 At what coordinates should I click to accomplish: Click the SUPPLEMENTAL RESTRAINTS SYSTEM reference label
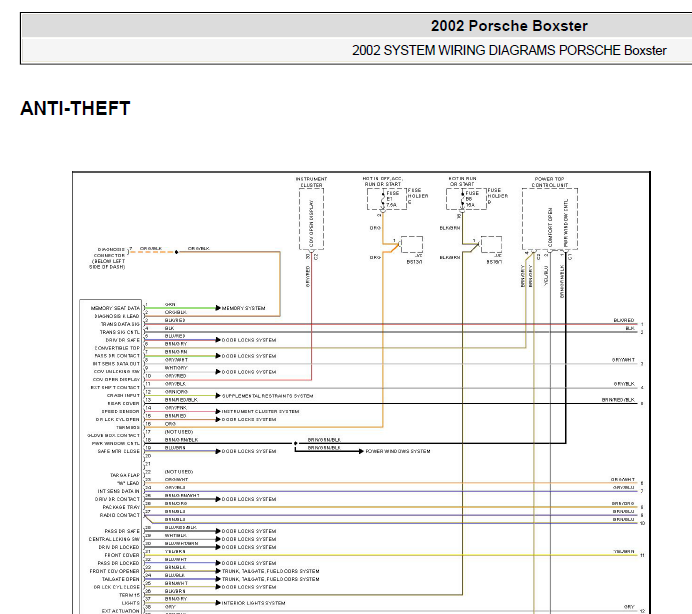[x=267, y=396]
